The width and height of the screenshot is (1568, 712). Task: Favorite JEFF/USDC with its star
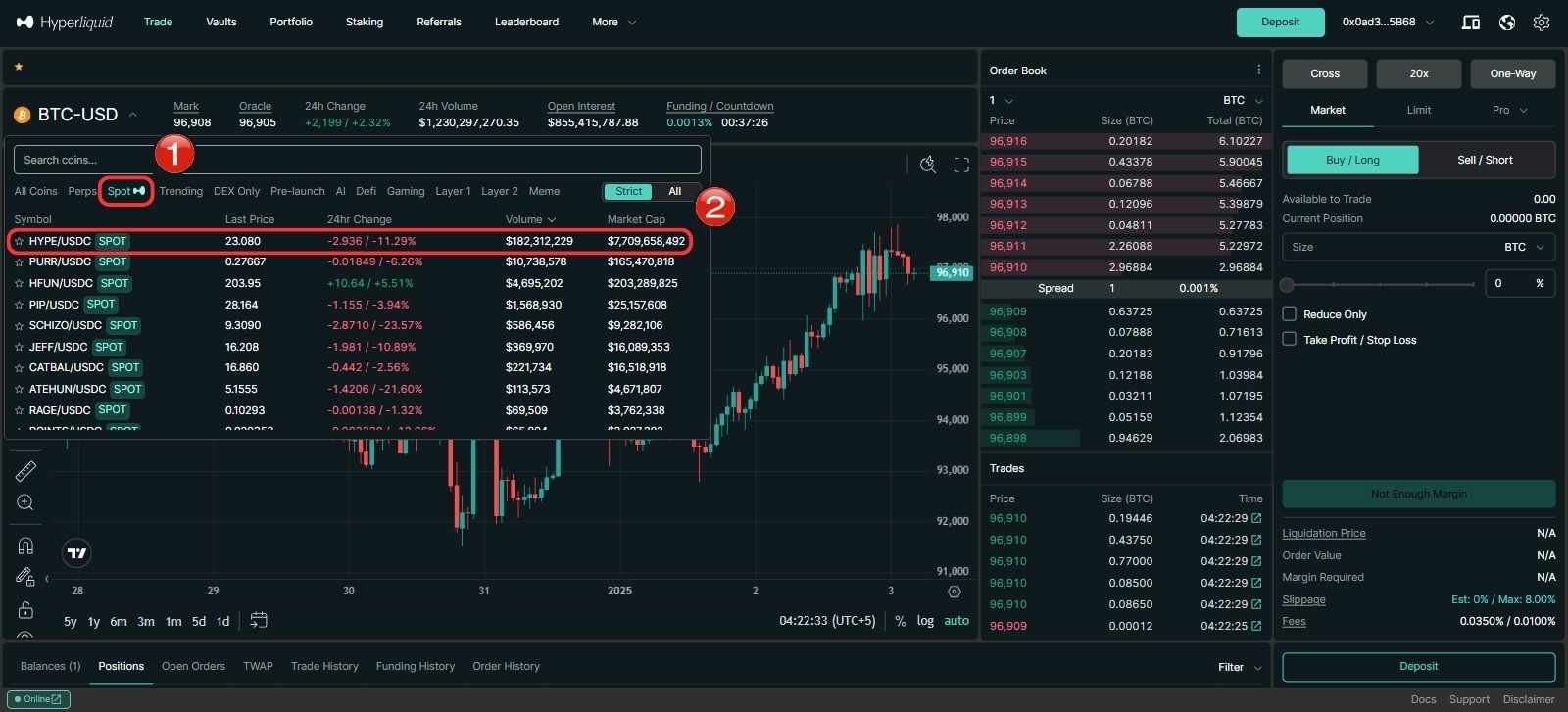pos(19,347)
